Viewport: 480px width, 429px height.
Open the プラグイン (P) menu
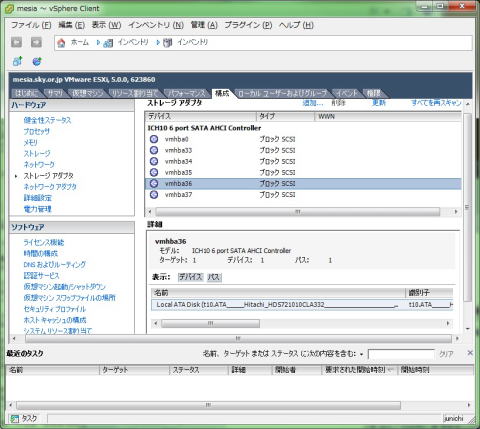tap(248, 25)
